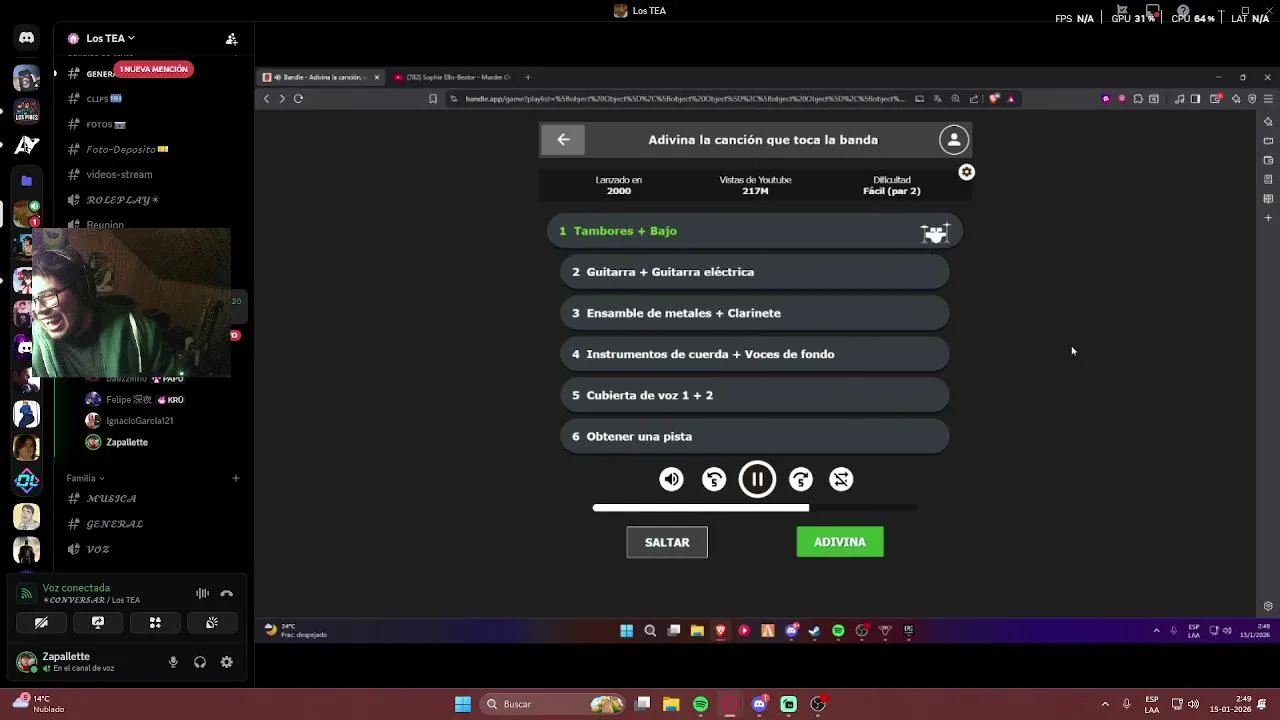The image size is (1280, 720).
Task: Disconnect from voice with hang-up icon
Action: coord(226,594)
